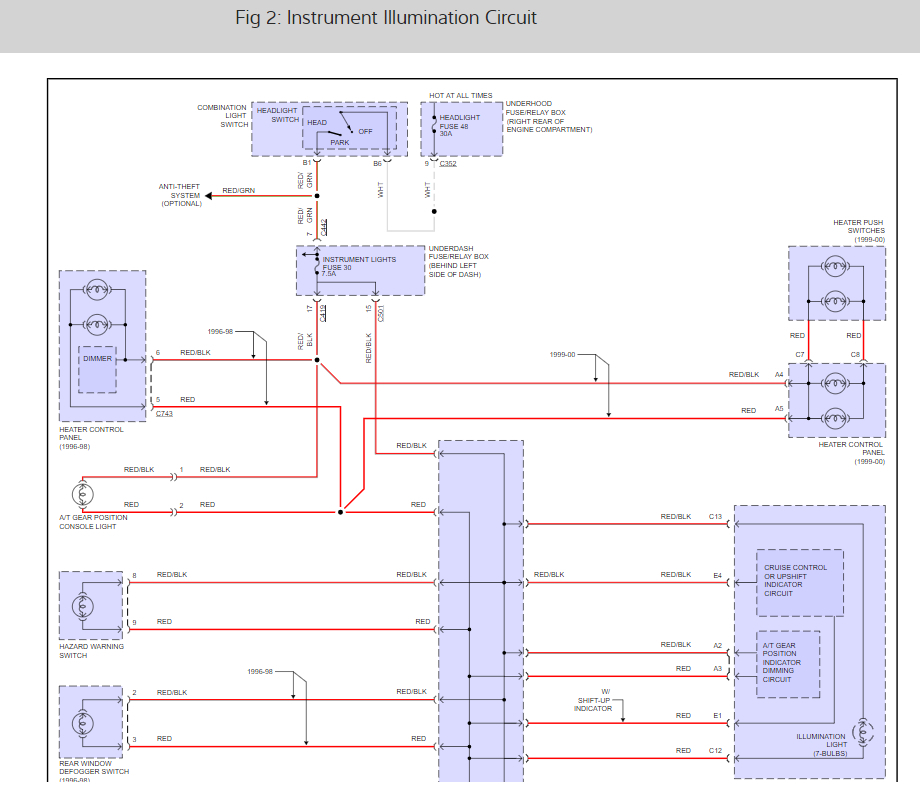Viewport: 920px width, 804px height.
Task: Click the 'DIMMER' box label
Action: [x=97, y=359]
